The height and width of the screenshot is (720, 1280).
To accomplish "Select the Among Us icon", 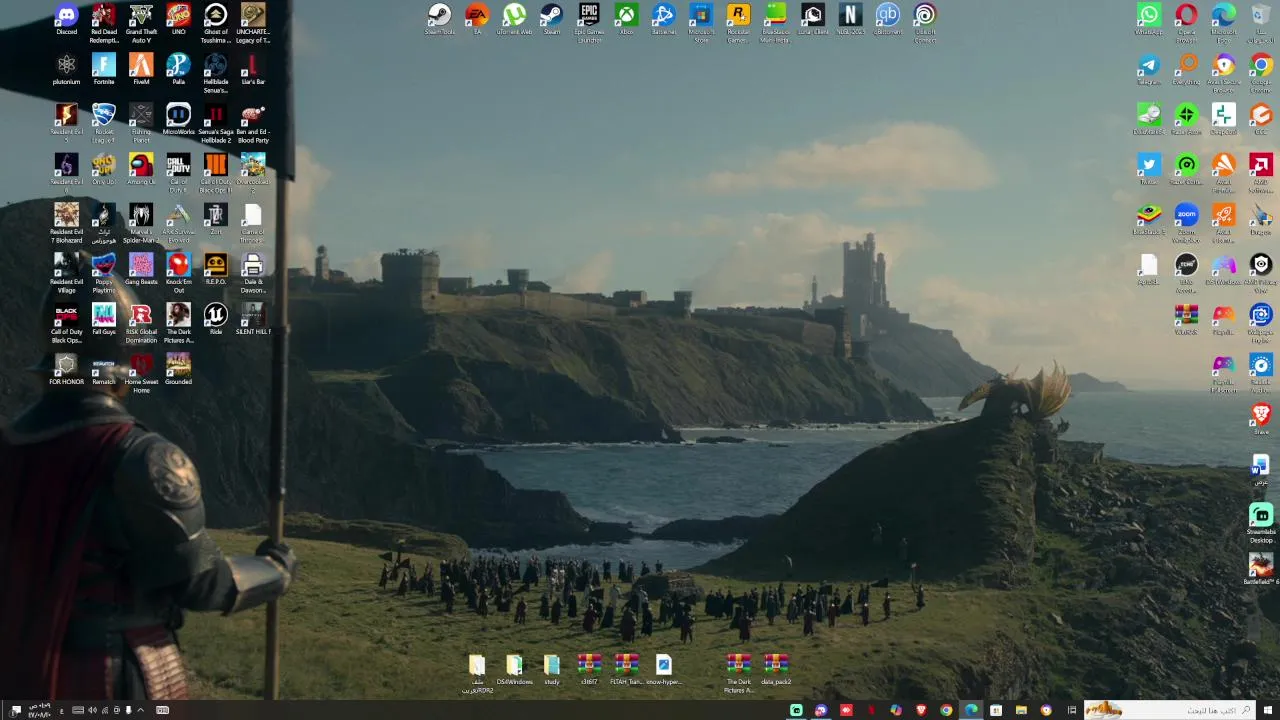I will coord(141,170).
